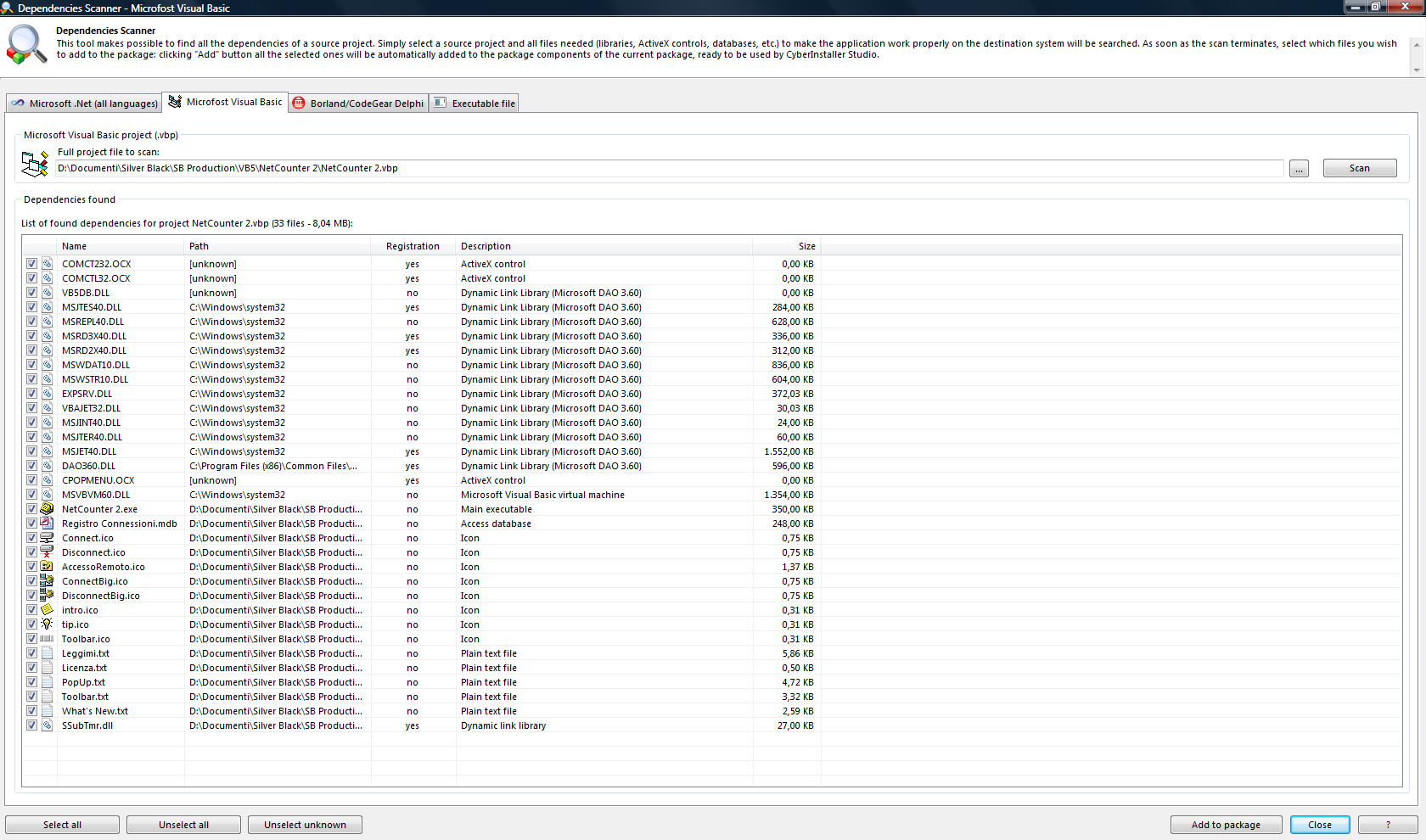Click the tip.ico lightbulb icon
The image size is (1426, 840).
pyautogui.click(x=47, y=624)
